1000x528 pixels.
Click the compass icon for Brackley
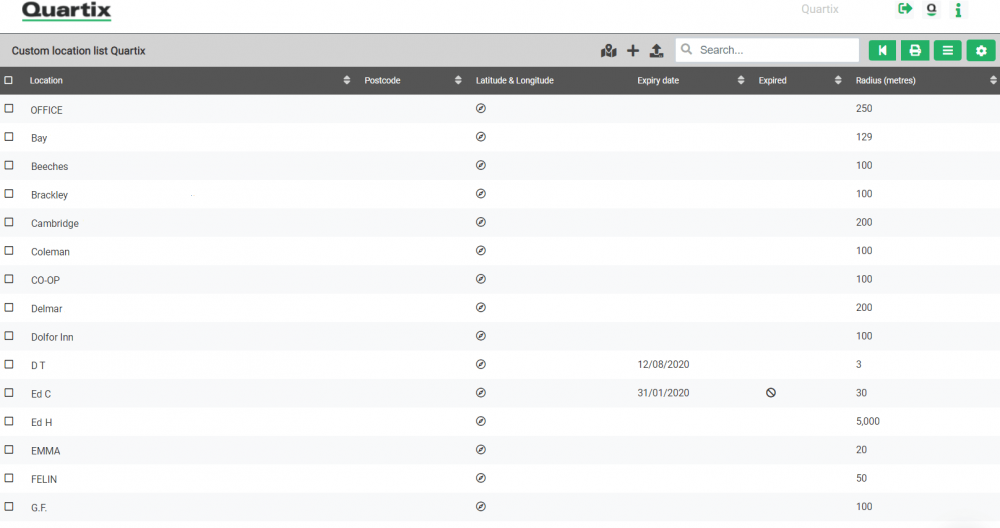(481, 194)
